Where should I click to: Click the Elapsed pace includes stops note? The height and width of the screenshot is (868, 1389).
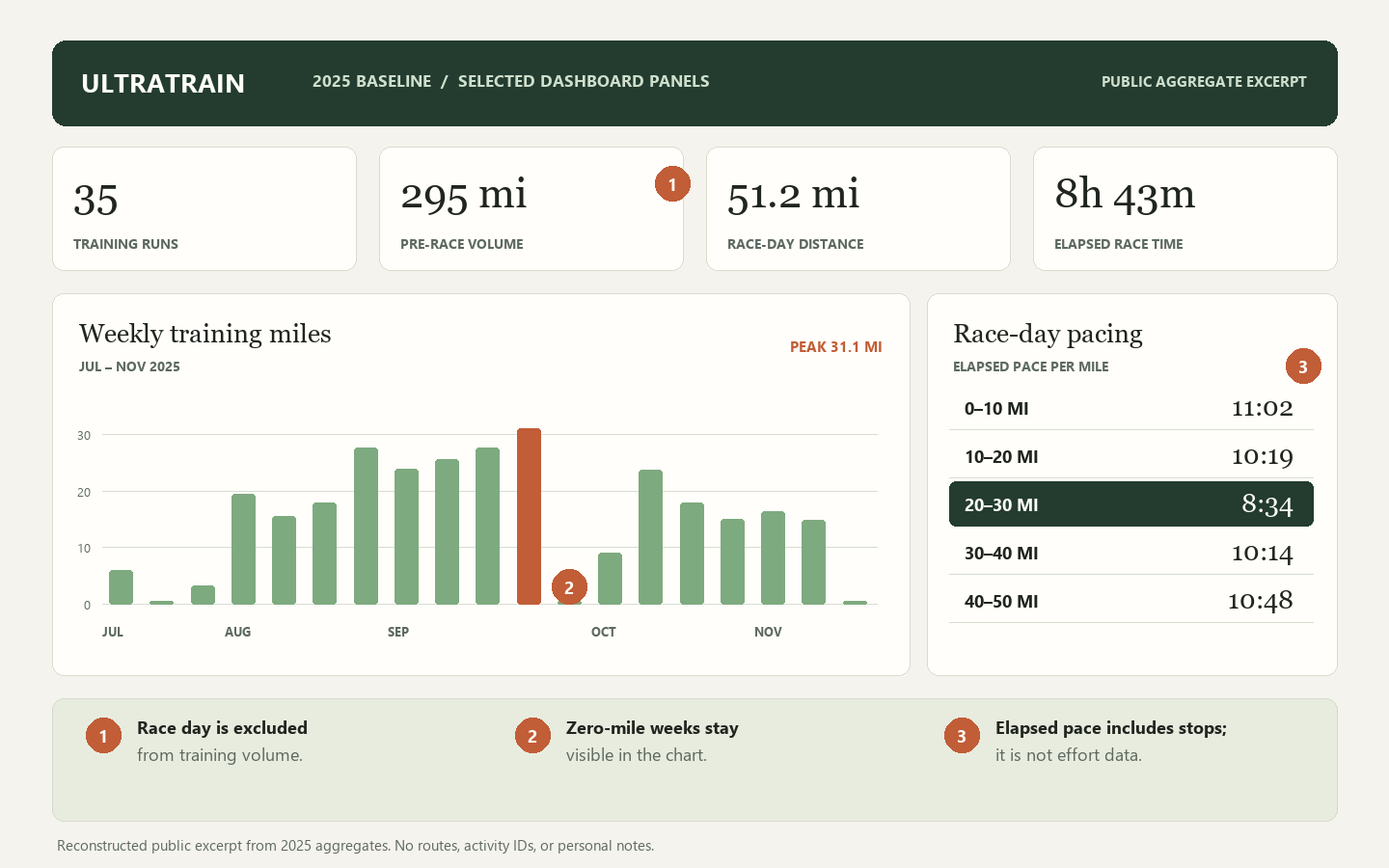pos(1111,728)
